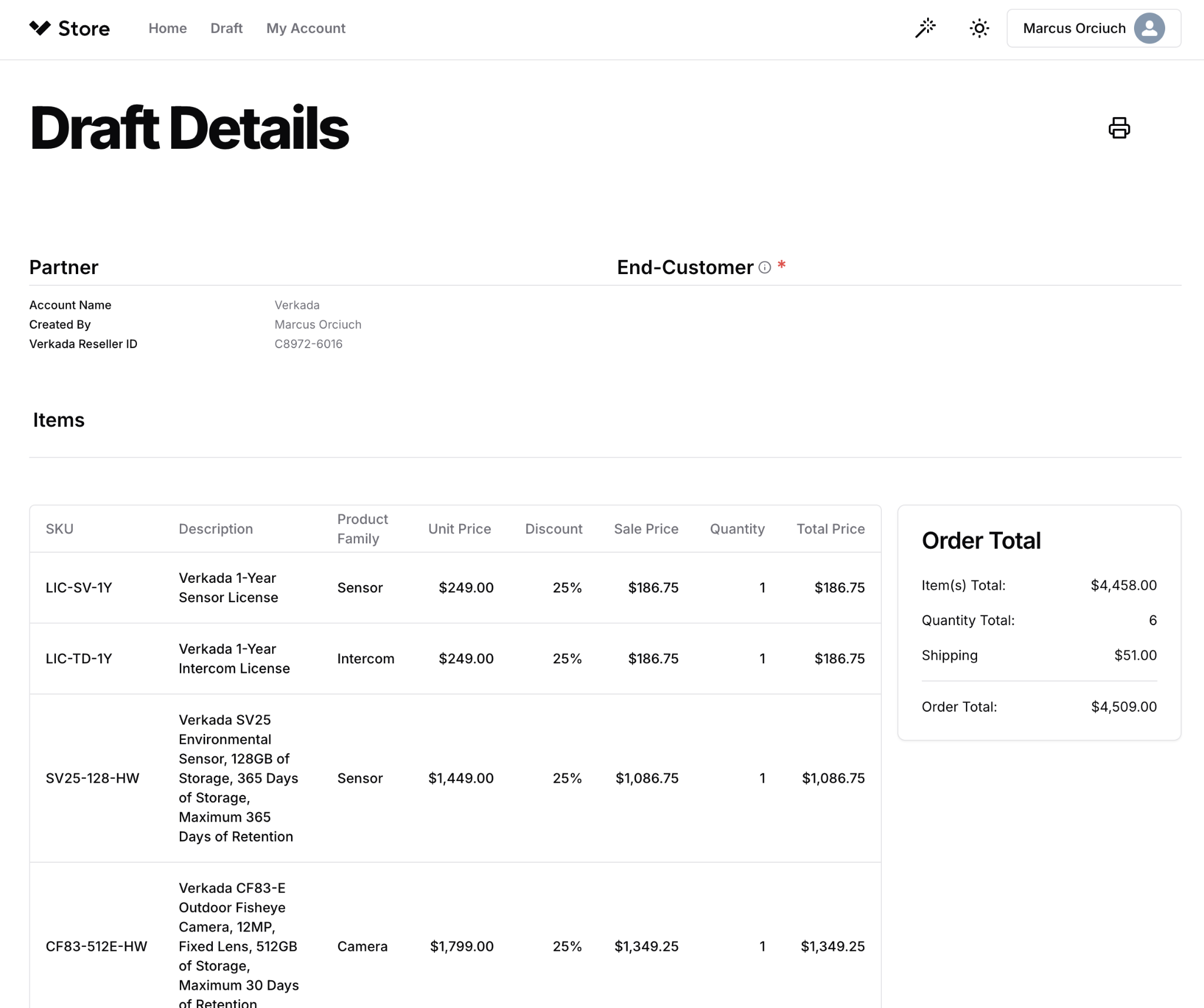
Task: Open Marcus Orciuch account menu
Action: click(x=1073, y=28)
